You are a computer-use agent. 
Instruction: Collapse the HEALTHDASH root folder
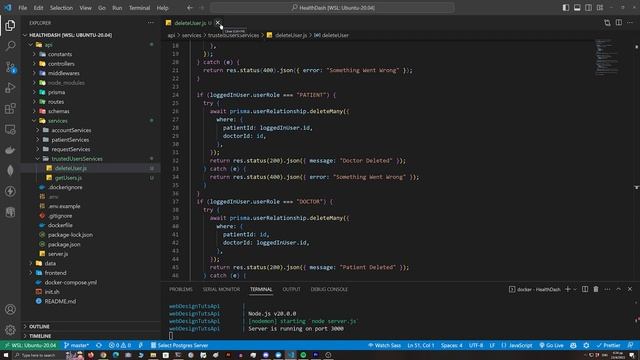coord(70,35)
